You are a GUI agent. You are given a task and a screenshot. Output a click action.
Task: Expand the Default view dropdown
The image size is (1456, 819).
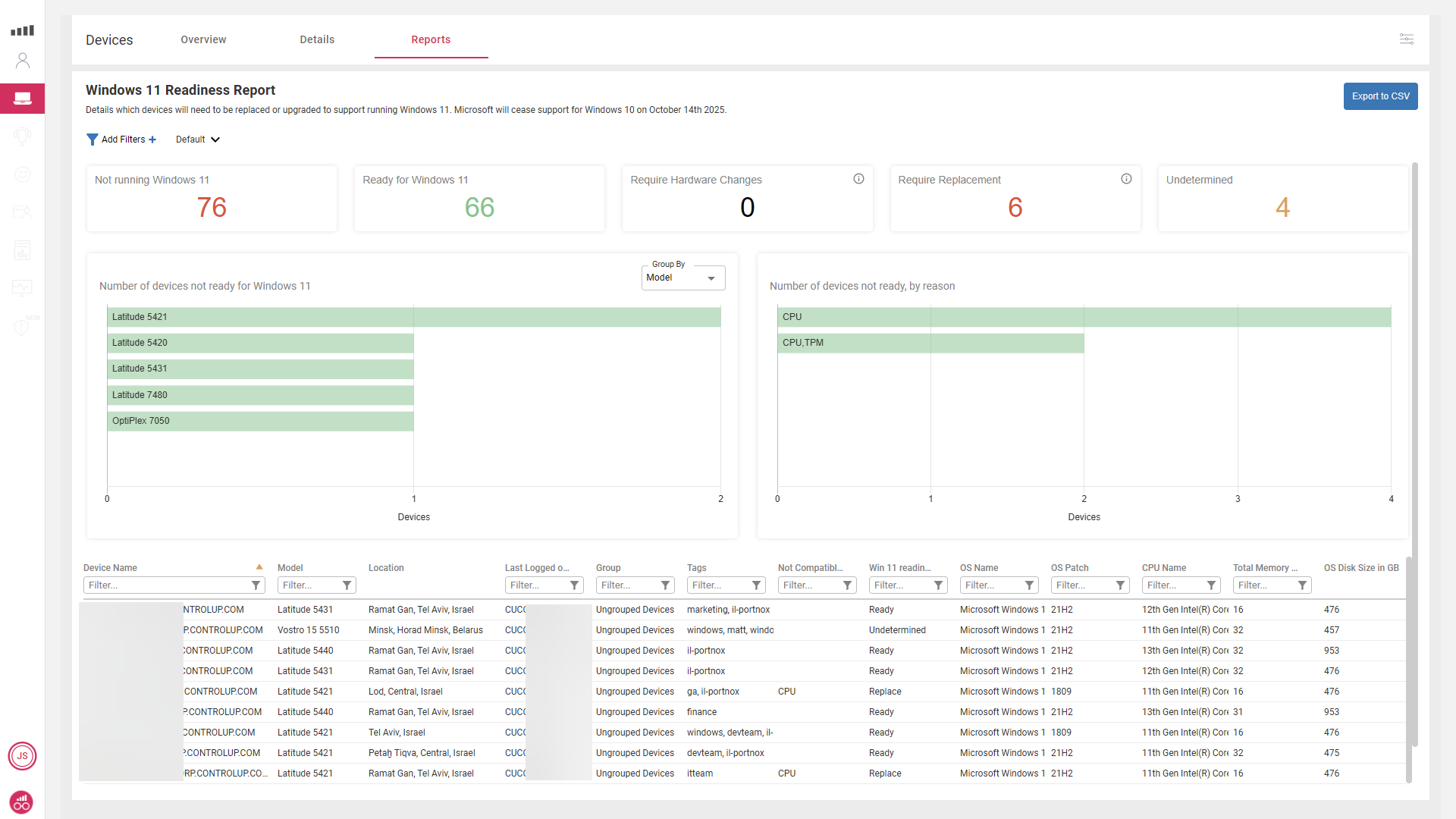[198, 140]
